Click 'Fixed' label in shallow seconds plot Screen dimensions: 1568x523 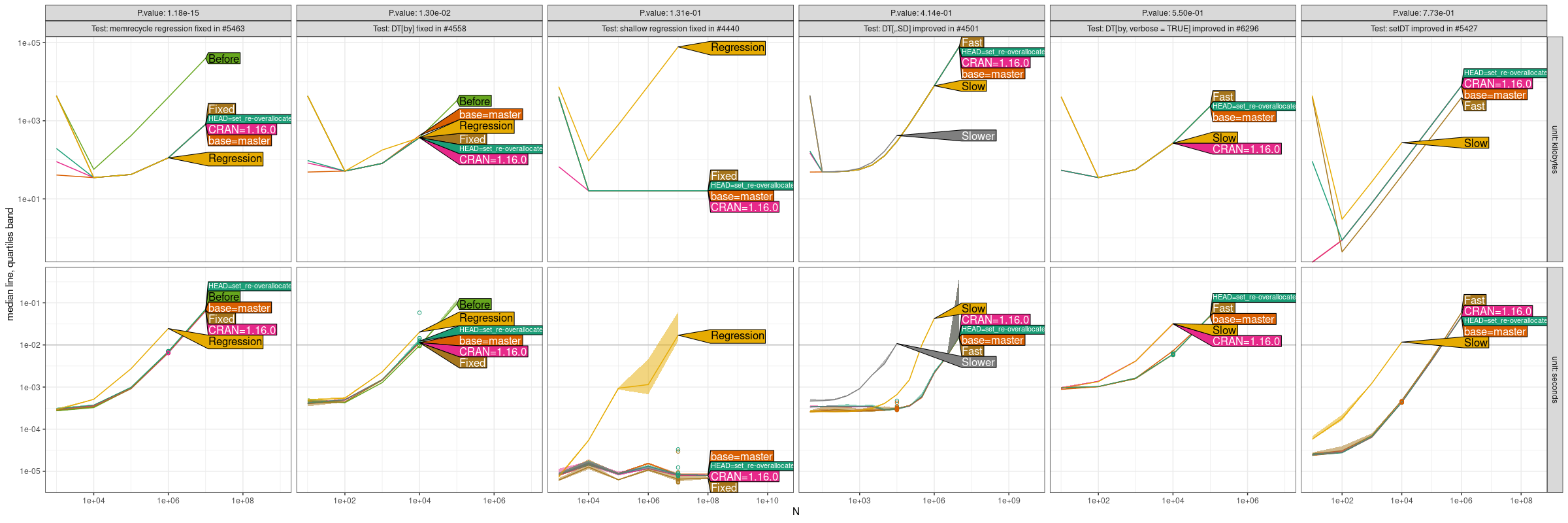724,488
